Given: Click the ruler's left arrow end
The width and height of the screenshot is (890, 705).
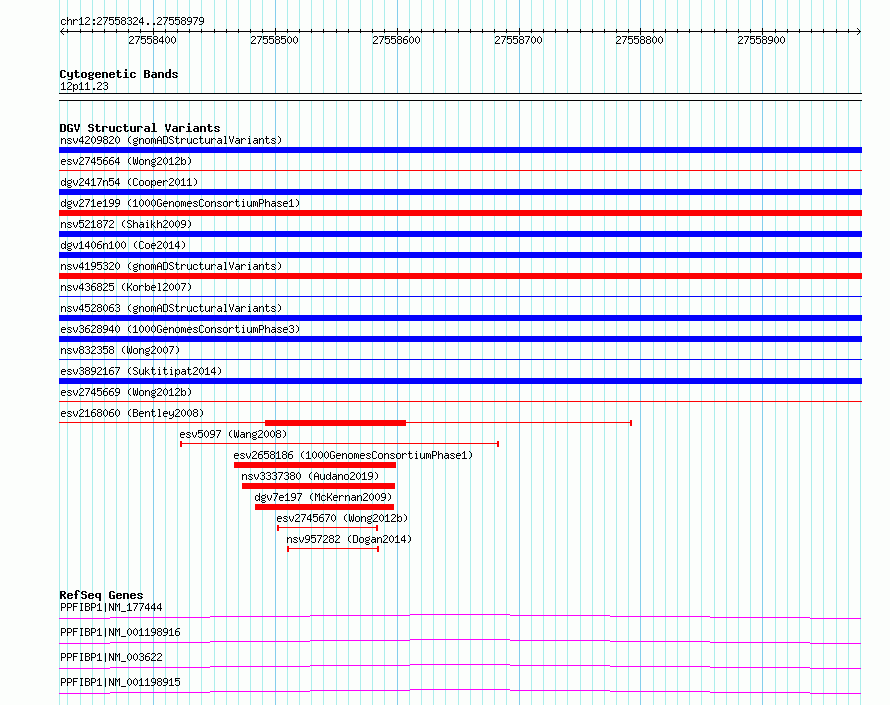Looking at the screenshot, I should pos(62,32).
